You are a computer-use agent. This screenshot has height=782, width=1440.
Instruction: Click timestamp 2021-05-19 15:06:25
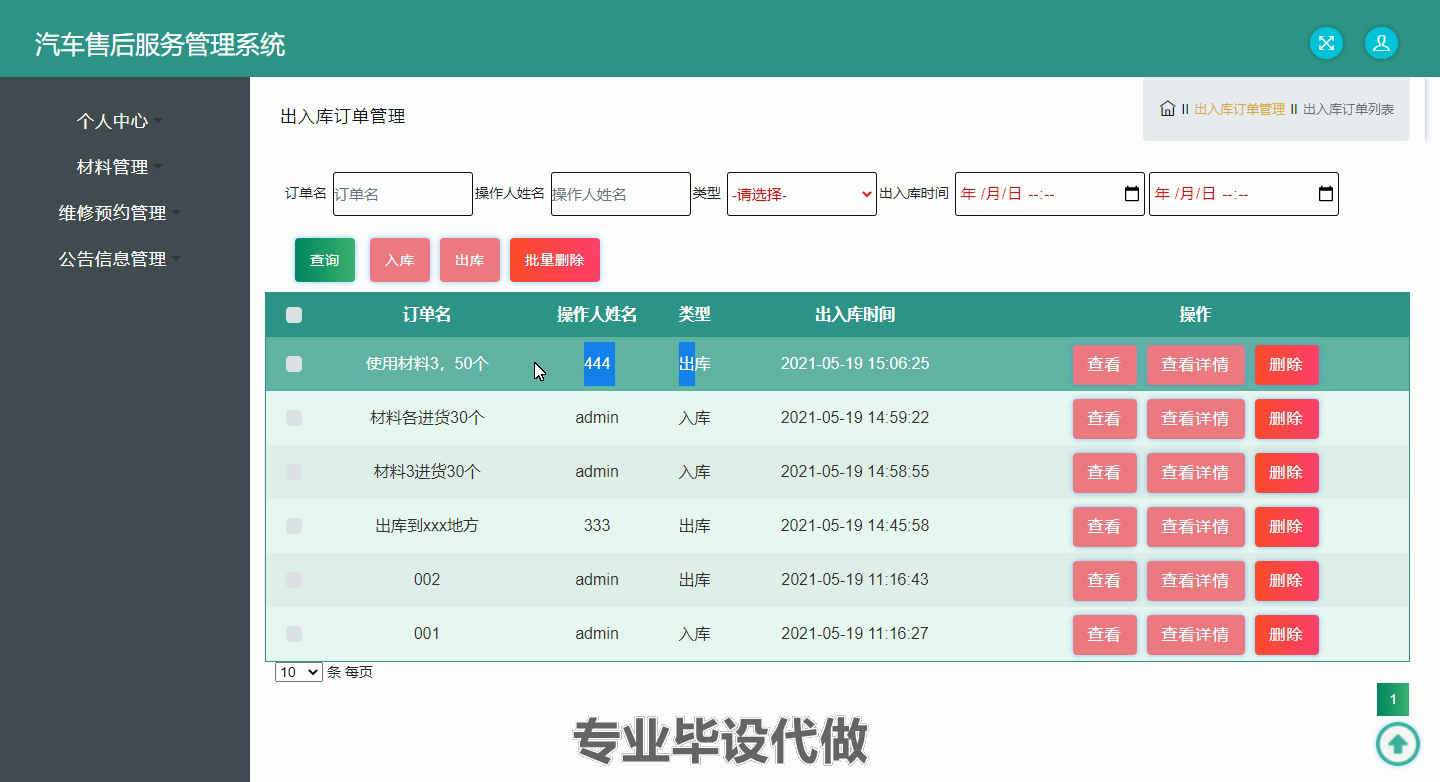(855, 363)
